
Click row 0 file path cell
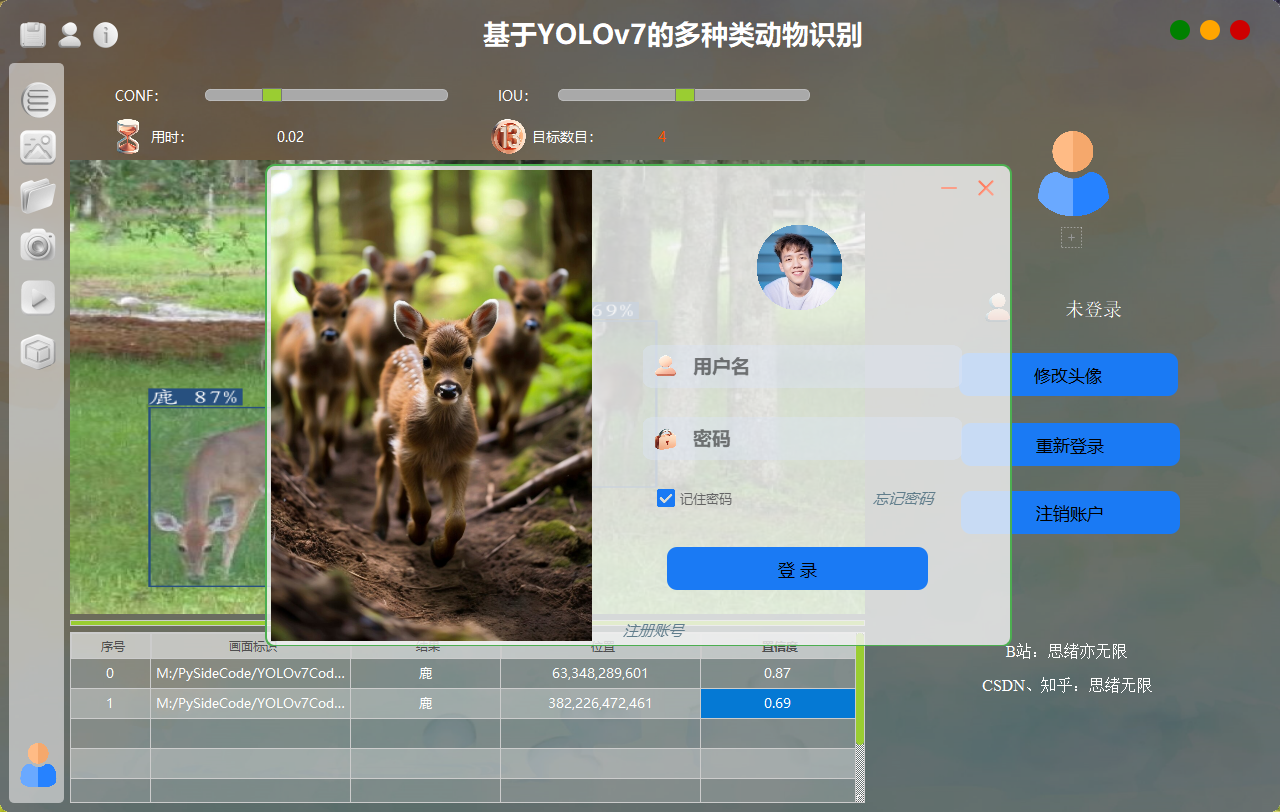point(251,673)
